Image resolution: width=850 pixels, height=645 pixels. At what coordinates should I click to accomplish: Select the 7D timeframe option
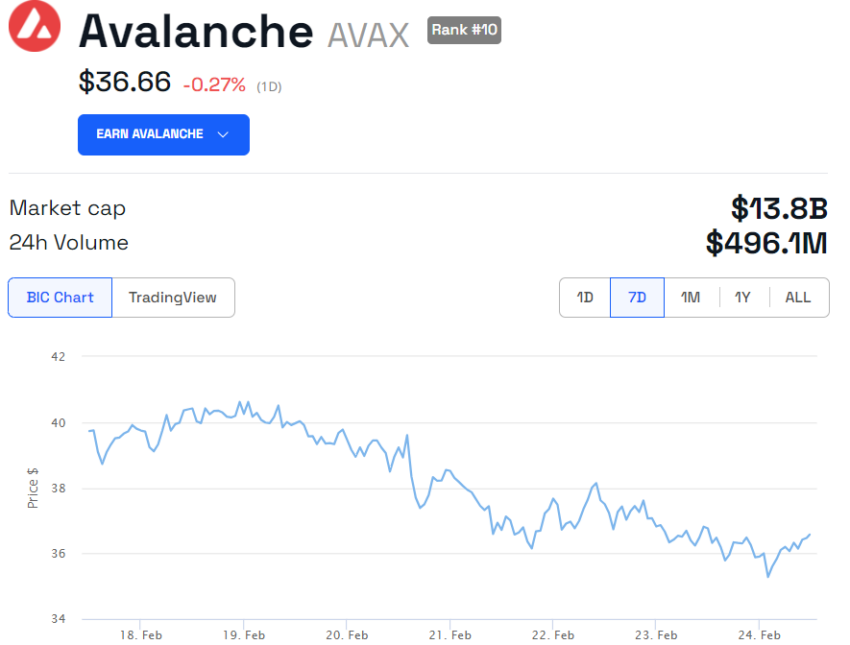click(637, 297)
